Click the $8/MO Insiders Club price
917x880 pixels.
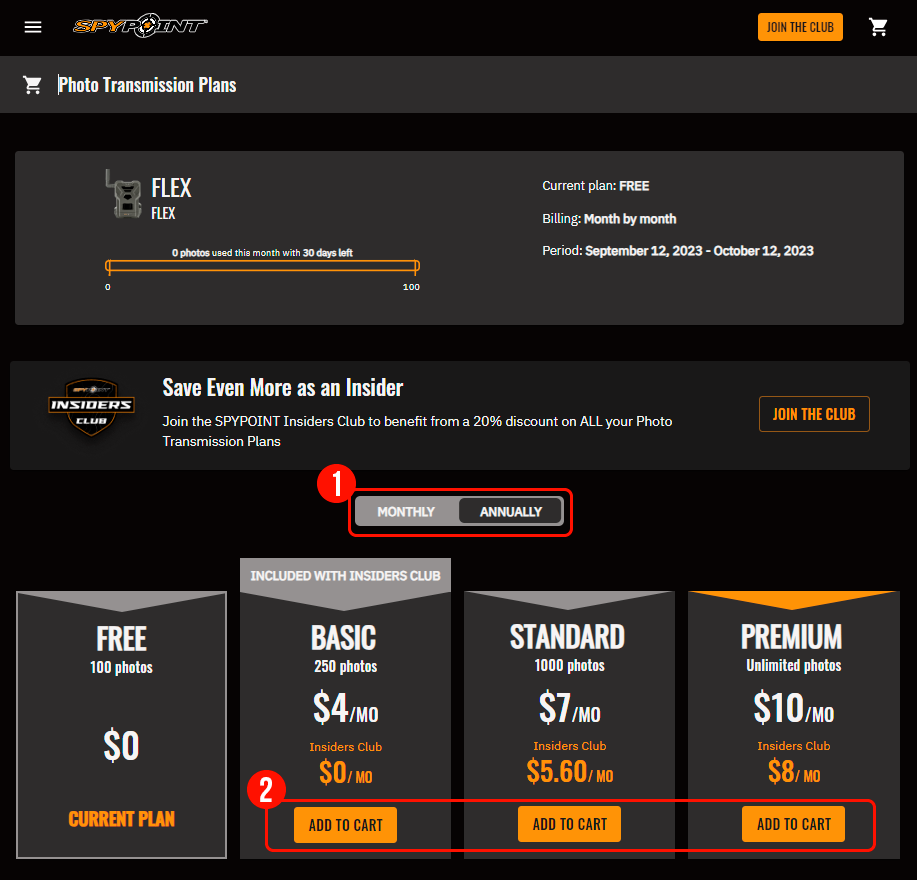[x=794, y=771]
